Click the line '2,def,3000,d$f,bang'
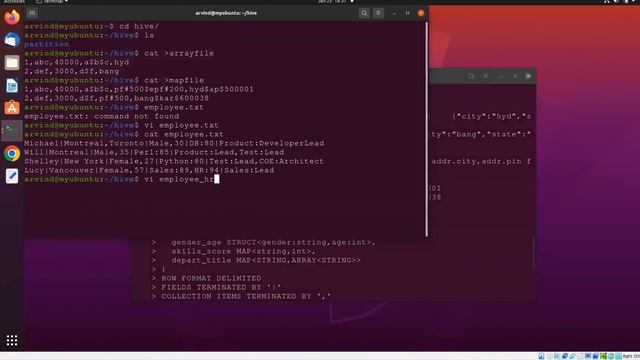640x360 pixels. click(x=71, y=71)
